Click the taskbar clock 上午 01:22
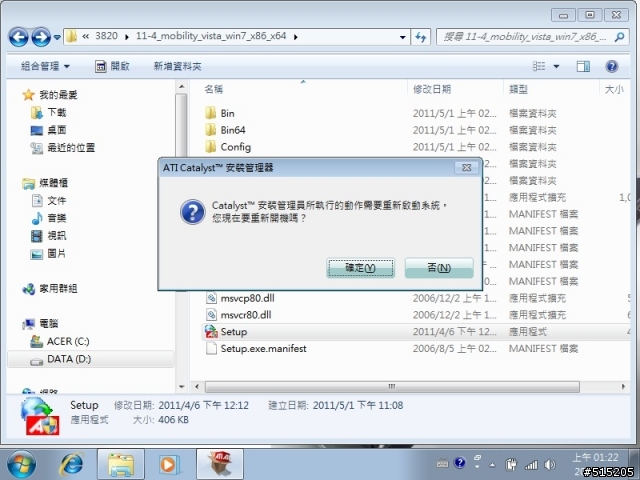Image resolution: width=640 pixels, height=480 pixels. pos(595,458)
